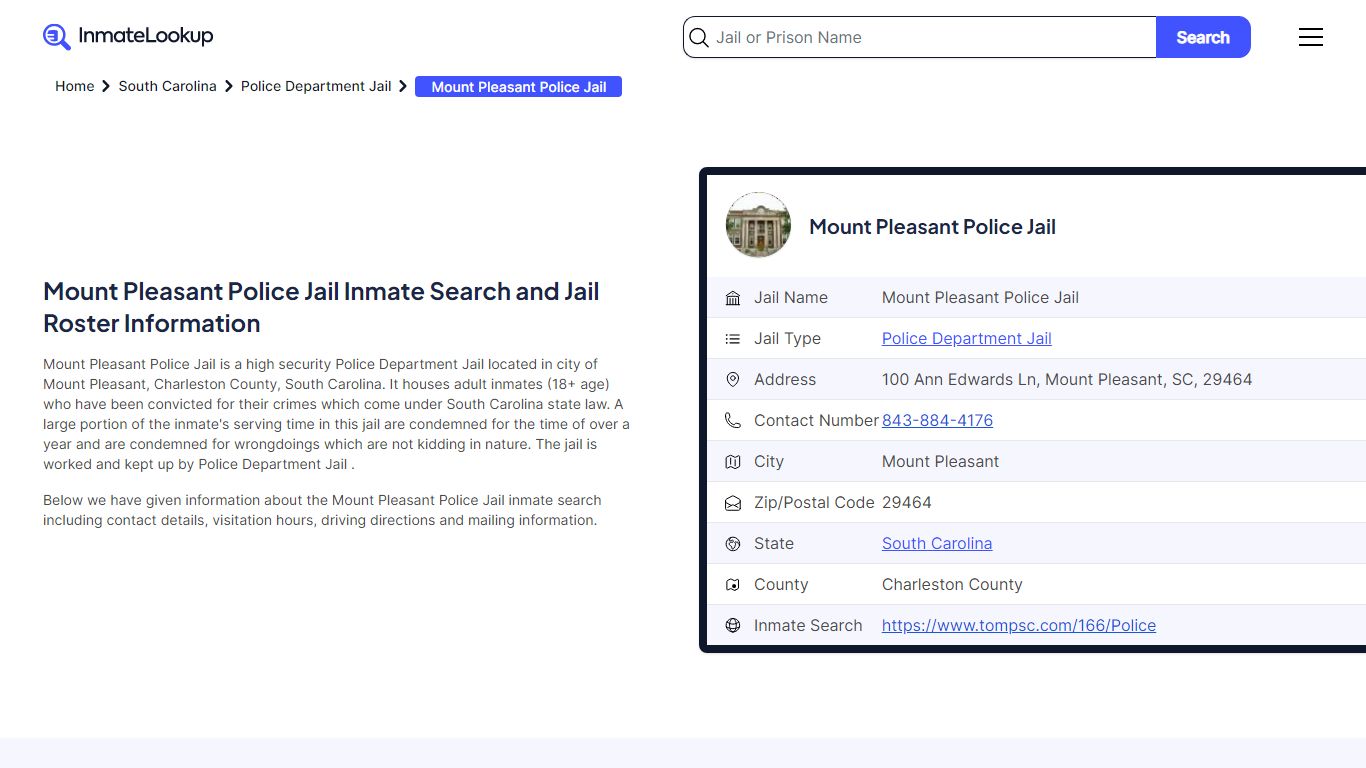Click the Zip/Postal Code envelope icon
Image resolution: width=1366 pixels, height=768 pixels.
[x=733, y=503]
